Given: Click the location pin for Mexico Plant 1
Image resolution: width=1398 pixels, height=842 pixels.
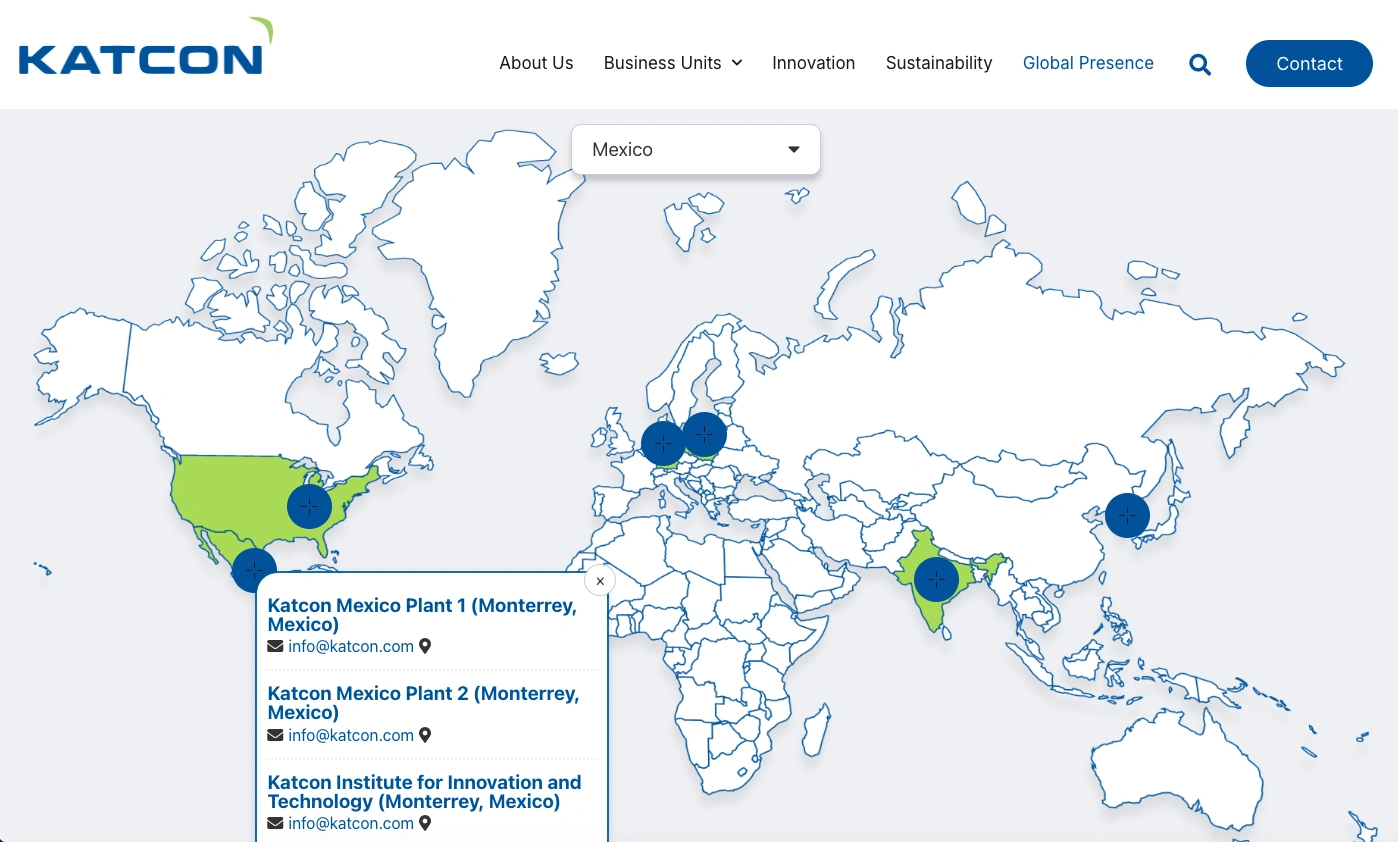Looking at the screenshot, I should pos(425,647).
